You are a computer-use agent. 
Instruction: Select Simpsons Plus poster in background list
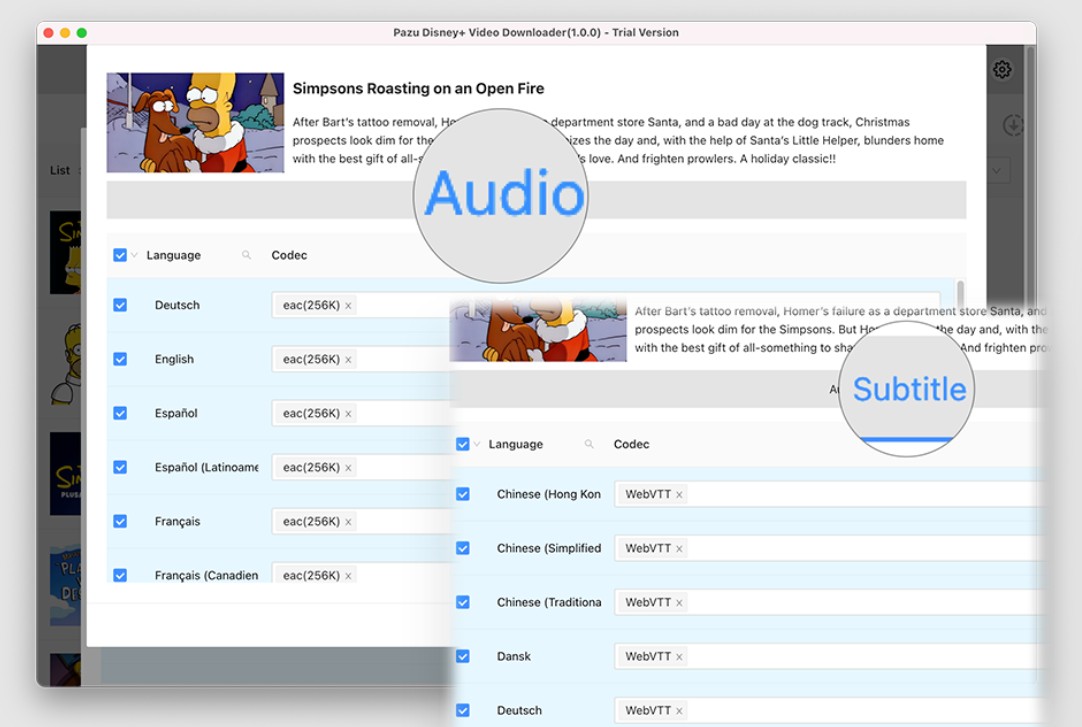point(66,473)
